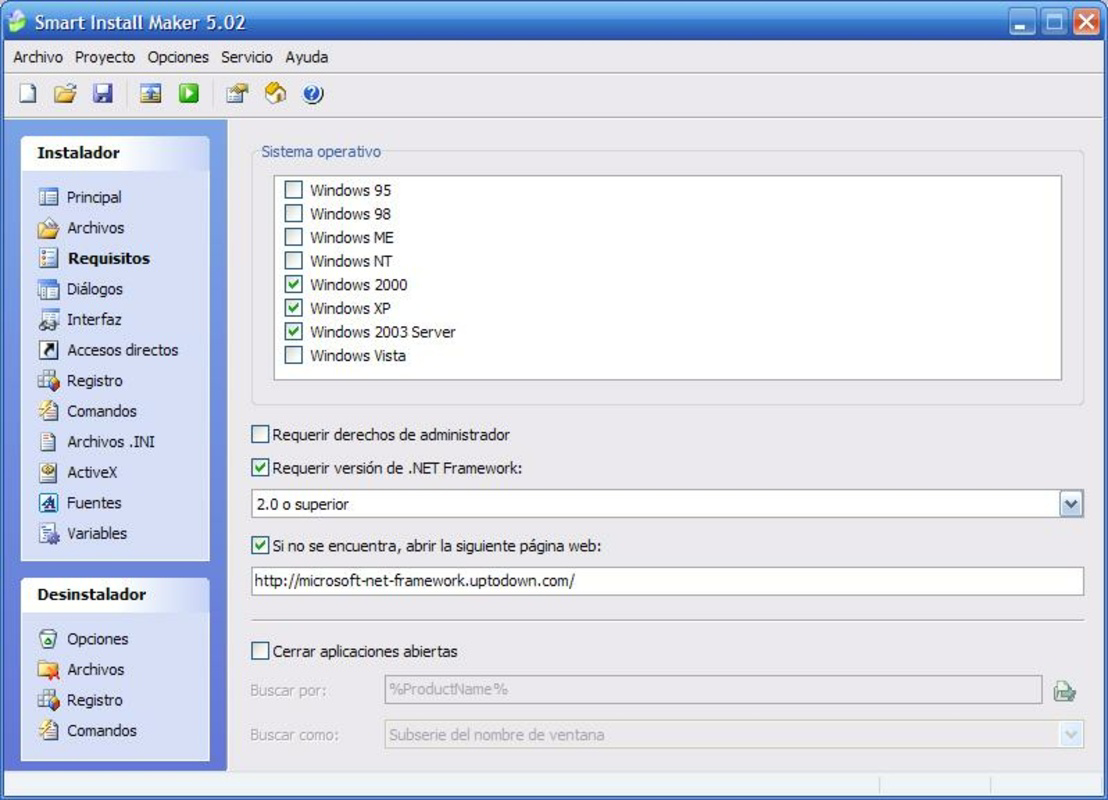Open the Accesos directos section label
Image resolution: width=1108 pixels, height=800 pixels.
coord(122,350)
